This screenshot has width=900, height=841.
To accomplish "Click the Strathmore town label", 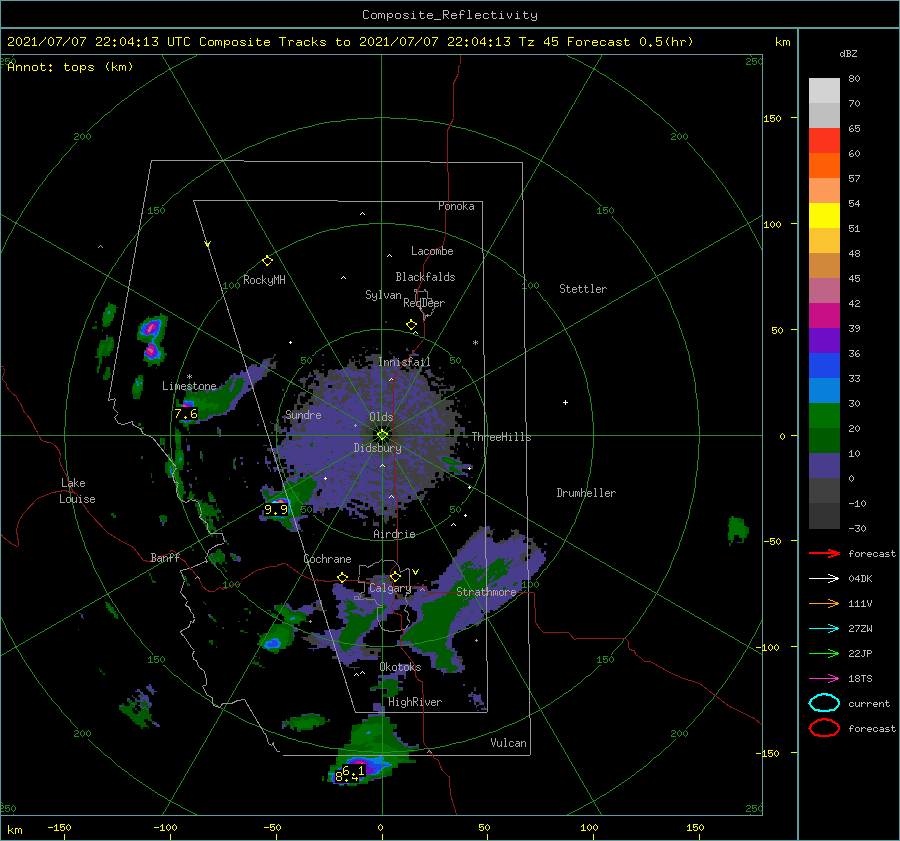I will pyautogui.click(x=486, y=592).
